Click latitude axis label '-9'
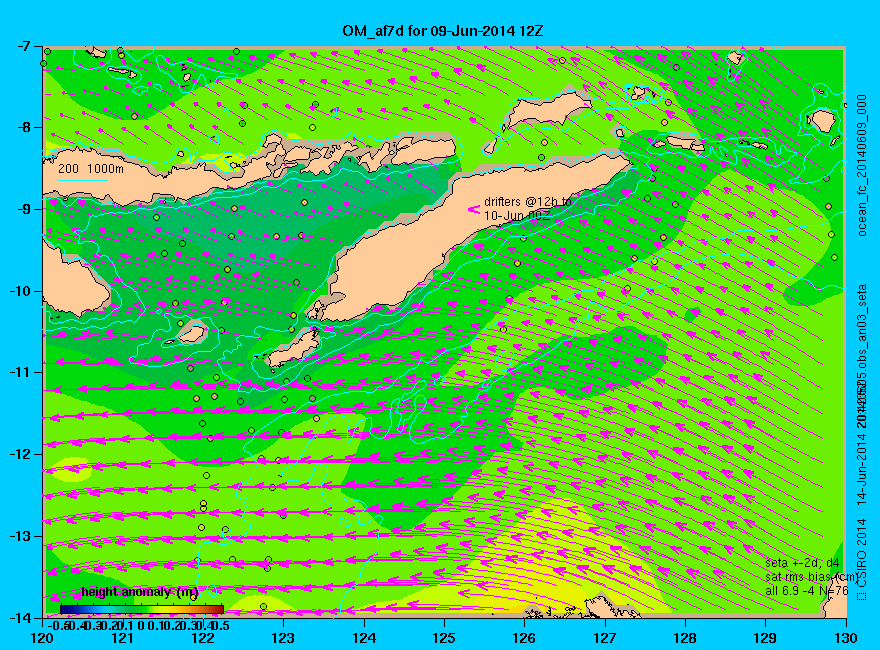The height and width of the screenshot is (650, 880). [24, 210]
